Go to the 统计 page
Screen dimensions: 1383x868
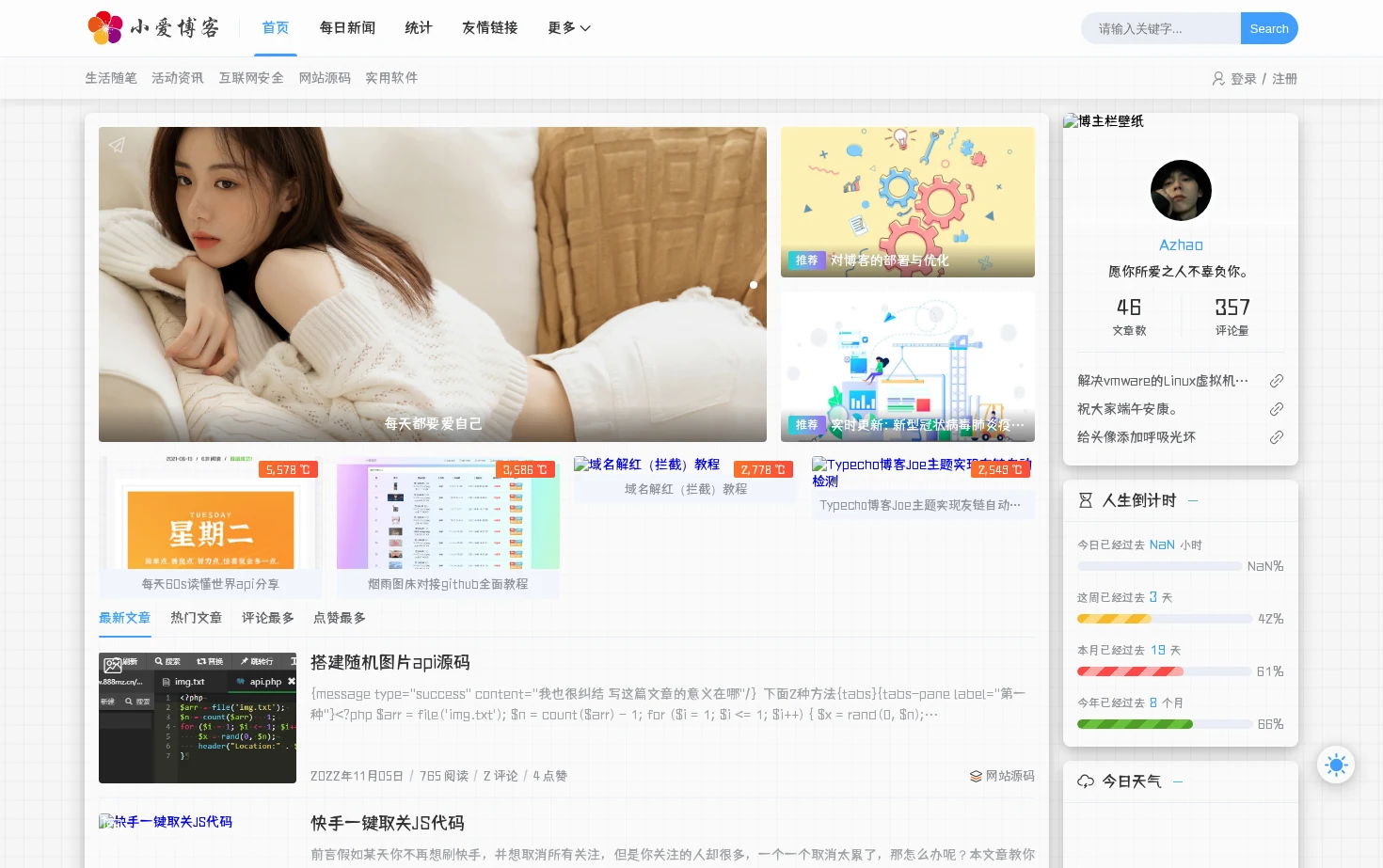(x=419, y=28)
